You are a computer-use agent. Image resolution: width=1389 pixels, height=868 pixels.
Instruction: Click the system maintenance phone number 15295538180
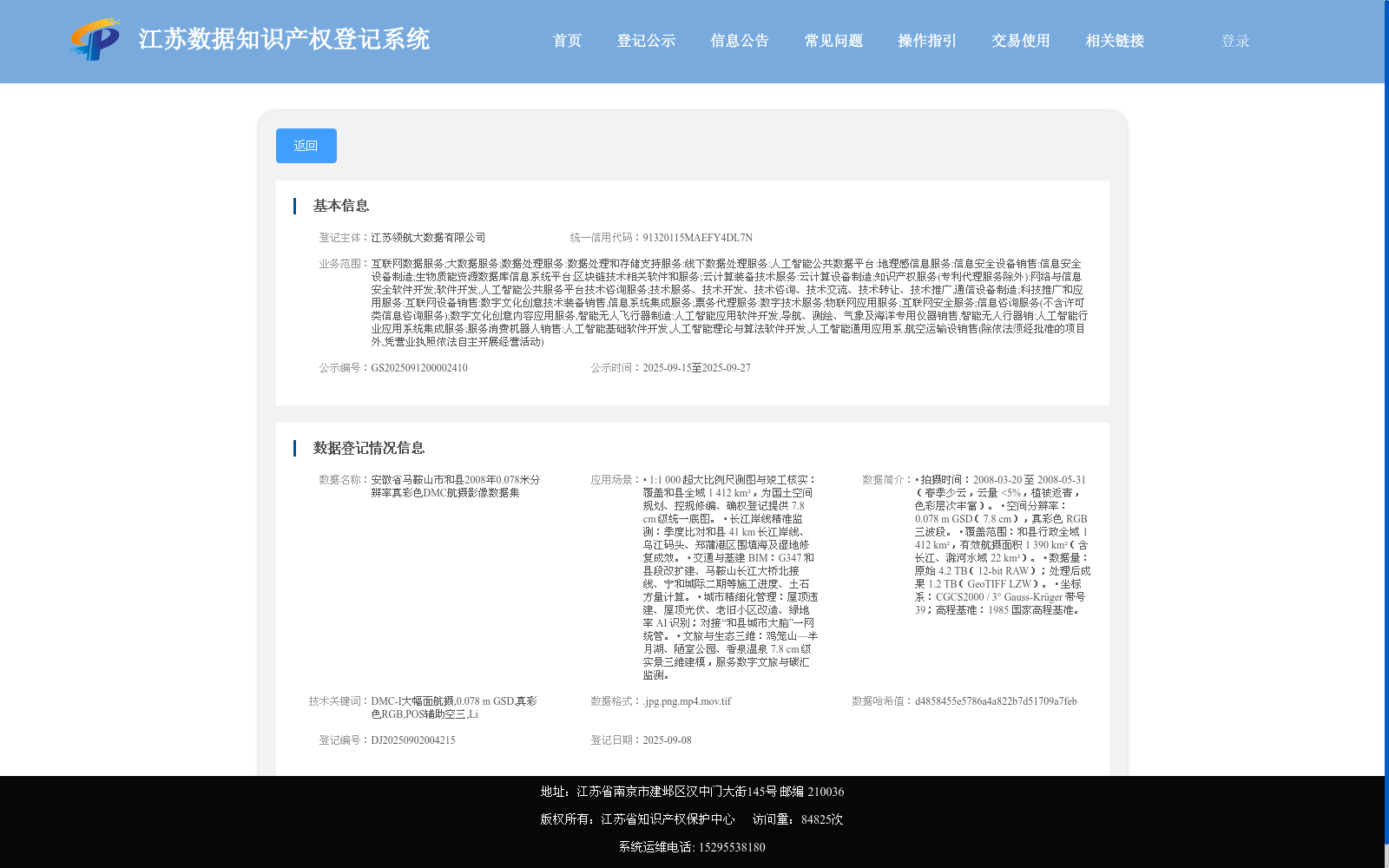point(732,846)
